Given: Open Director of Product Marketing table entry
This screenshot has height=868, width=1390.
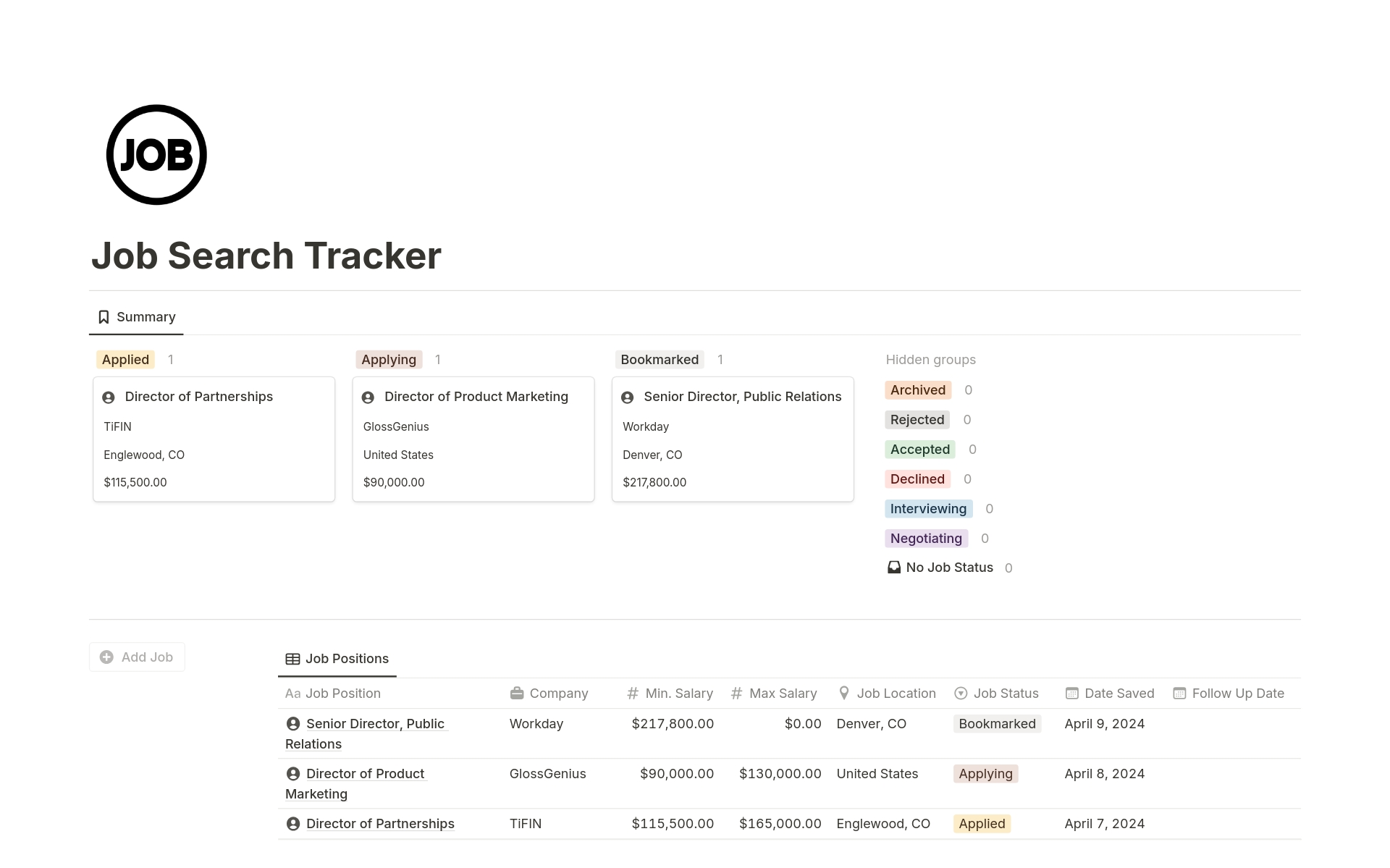Looking at the screenshot, I should pyautogui.click(x=365, y=774).
